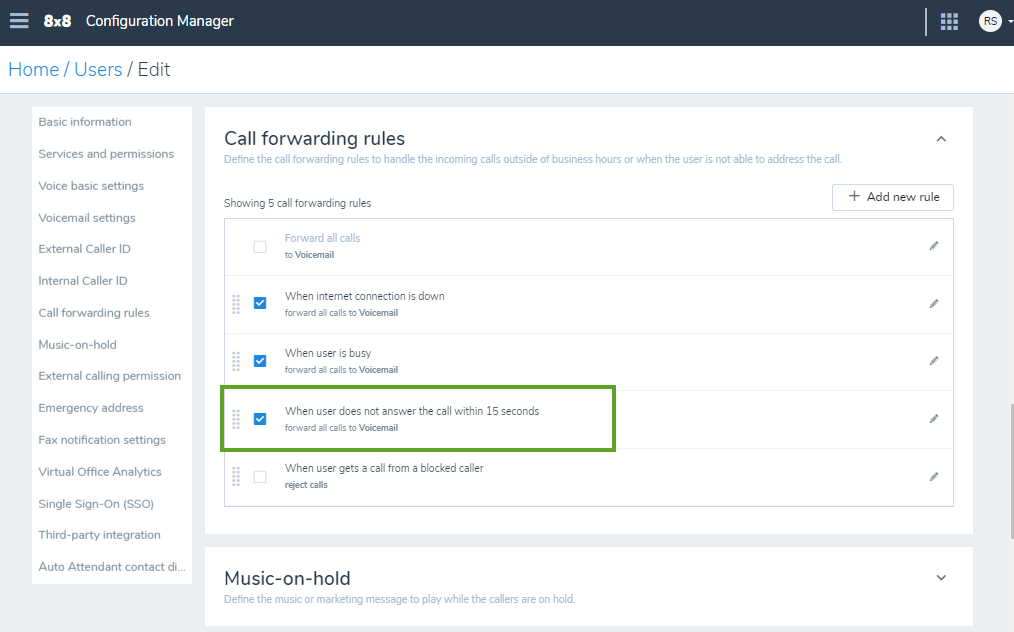Enable the blocked caller rule checkbox

260,477
